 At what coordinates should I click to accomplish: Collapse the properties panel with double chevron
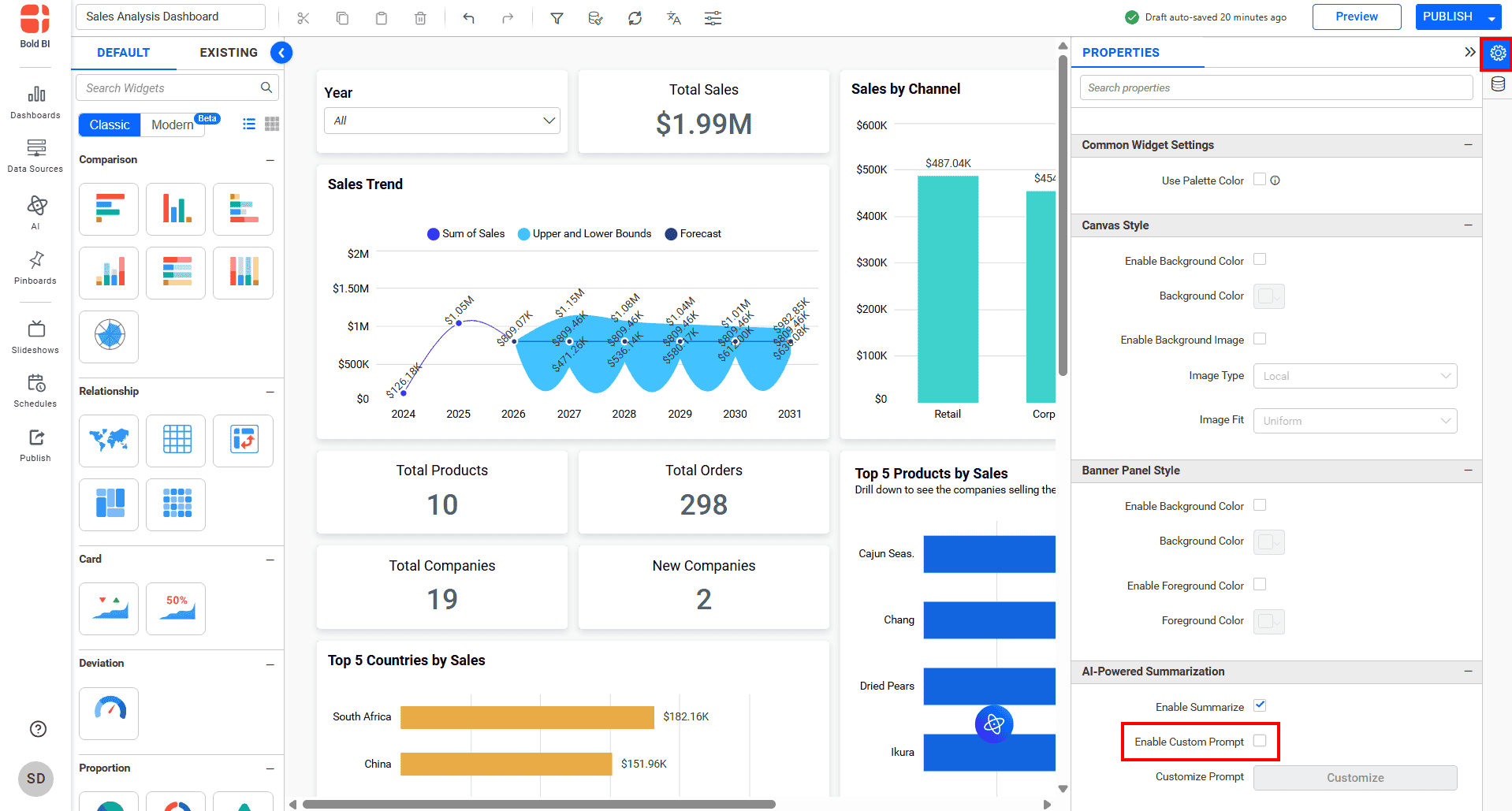pyautogui.click(x=1469, y=52)
